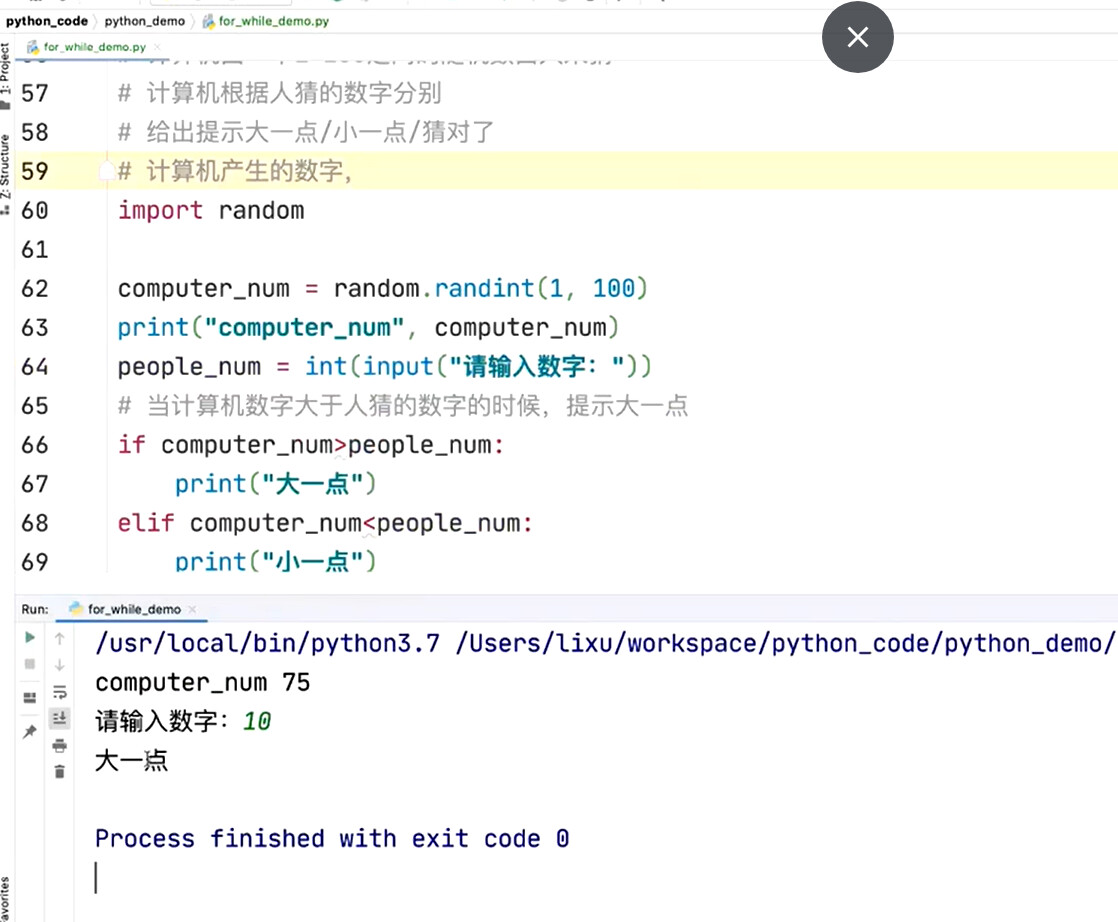Close the overlay with the round X button
Viewport: 1118px width, 922px height.
click(858, 37)
